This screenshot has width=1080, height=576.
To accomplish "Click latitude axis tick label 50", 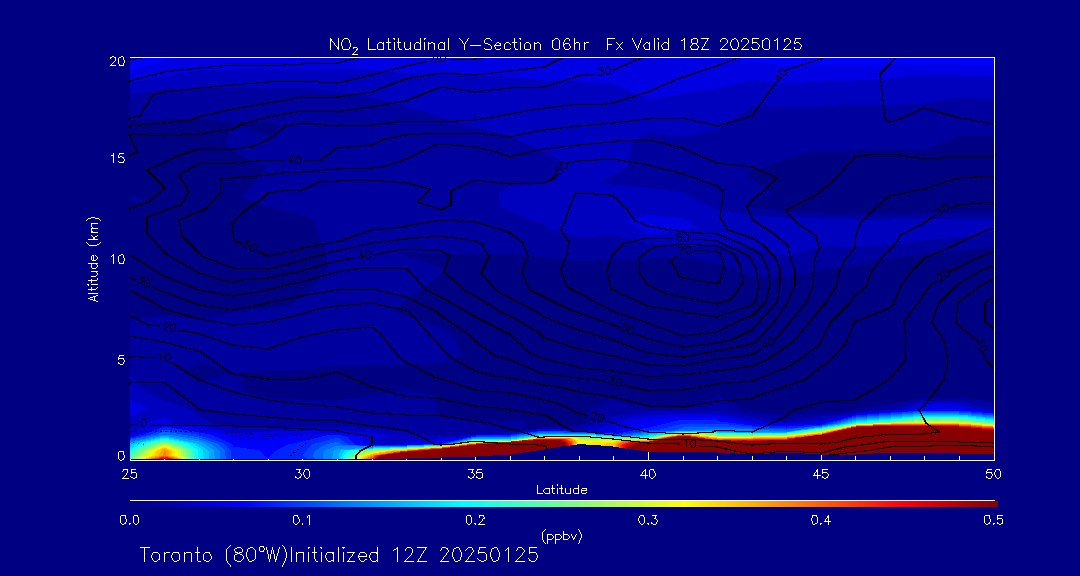I will point(994,474).
